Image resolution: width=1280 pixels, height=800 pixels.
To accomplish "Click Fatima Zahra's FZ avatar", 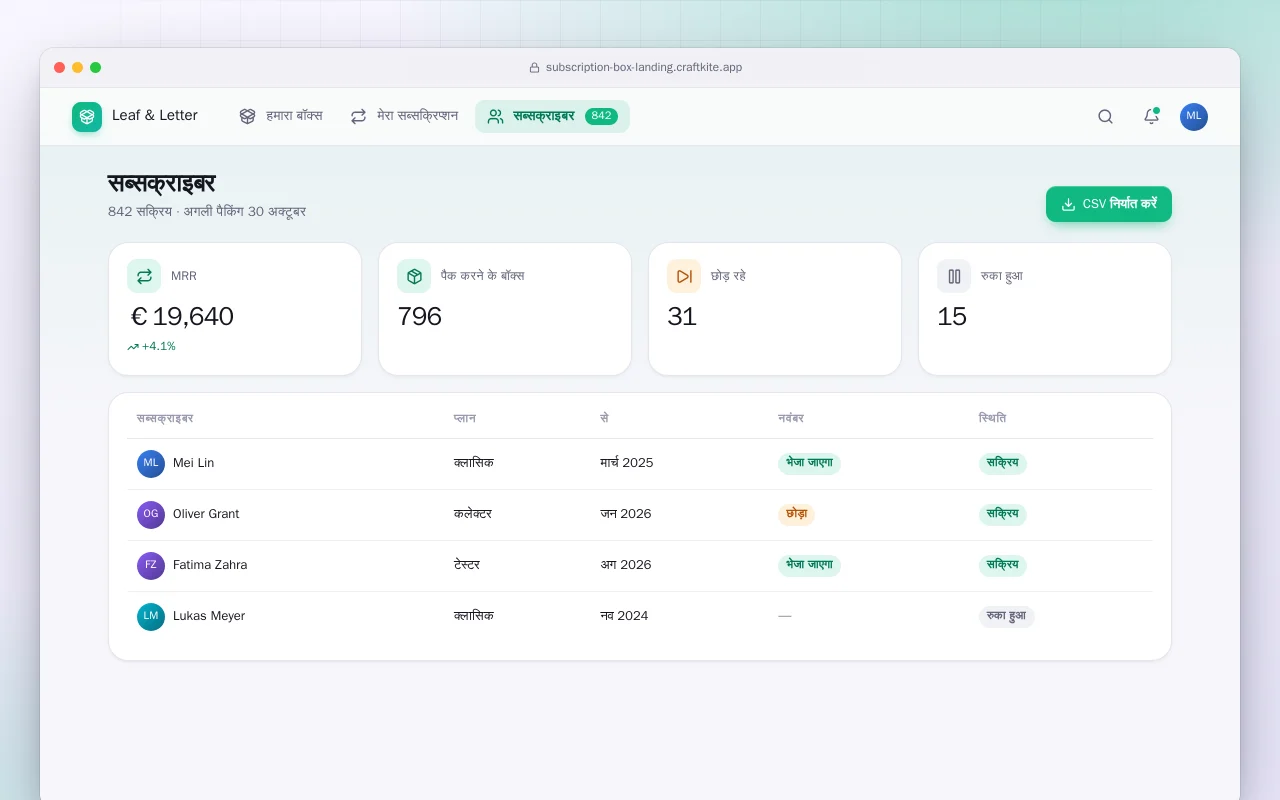I will (151, 566).
